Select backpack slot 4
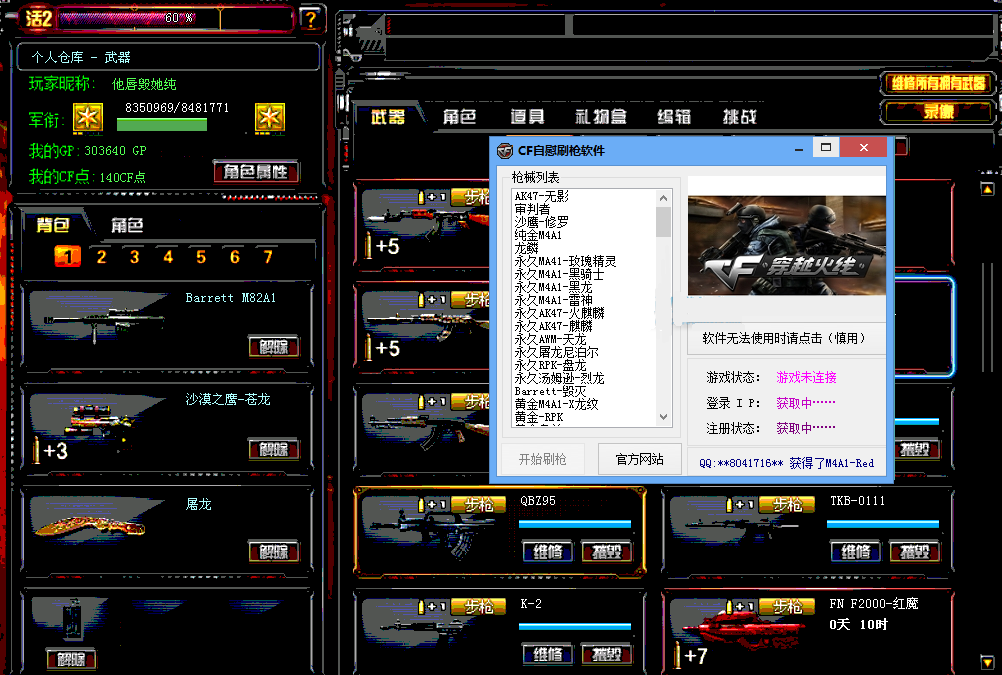Viewport: 1002px width, 675px height. 168,257
